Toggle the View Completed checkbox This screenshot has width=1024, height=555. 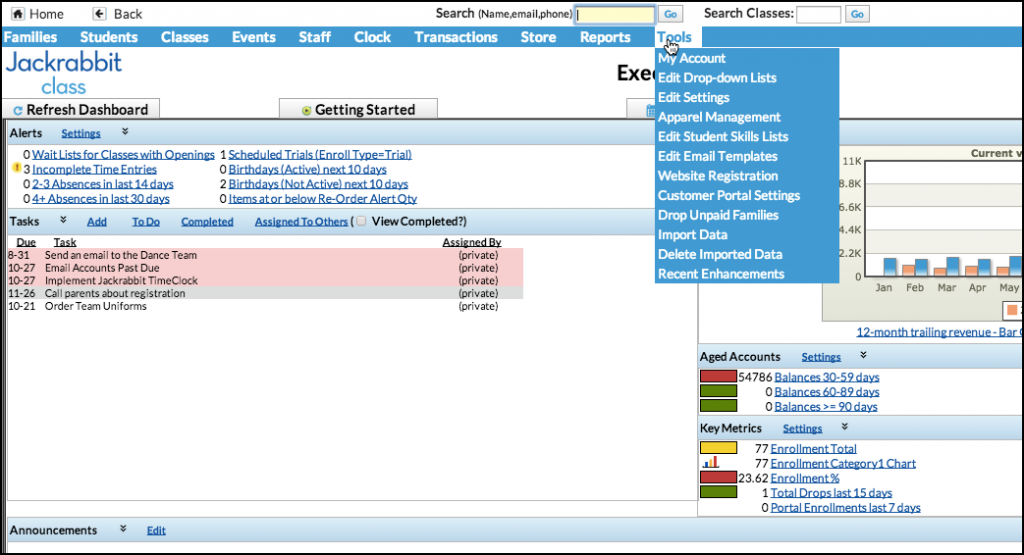pyautogui.click(x=361, y=221)
